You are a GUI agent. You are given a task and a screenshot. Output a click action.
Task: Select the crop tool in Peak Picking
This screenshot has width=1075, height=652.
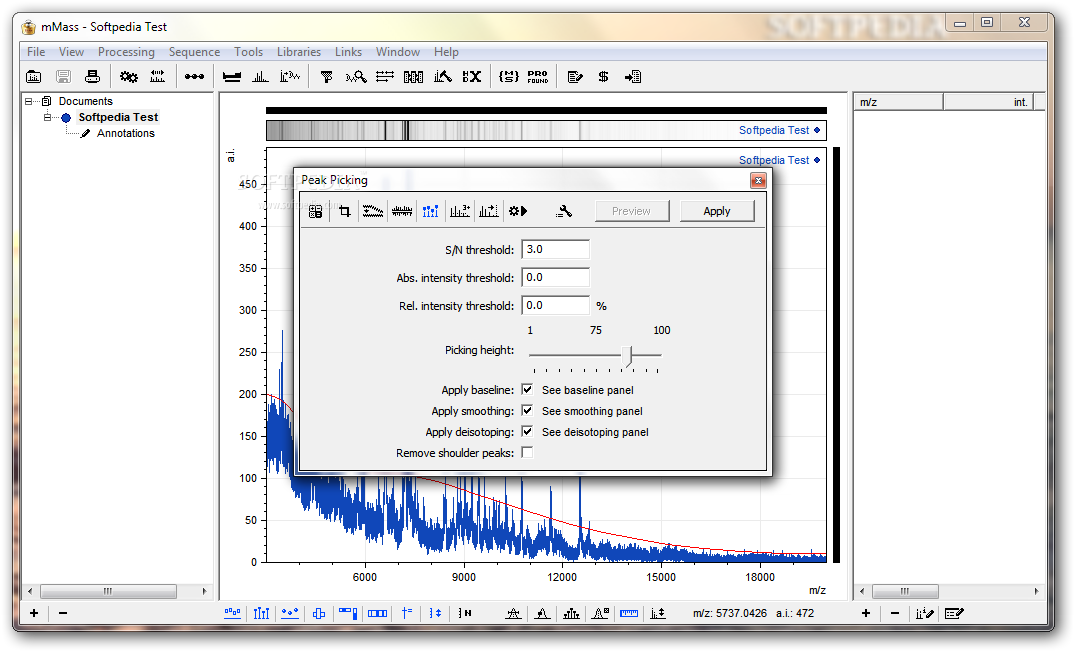click(x=345, y=211)
